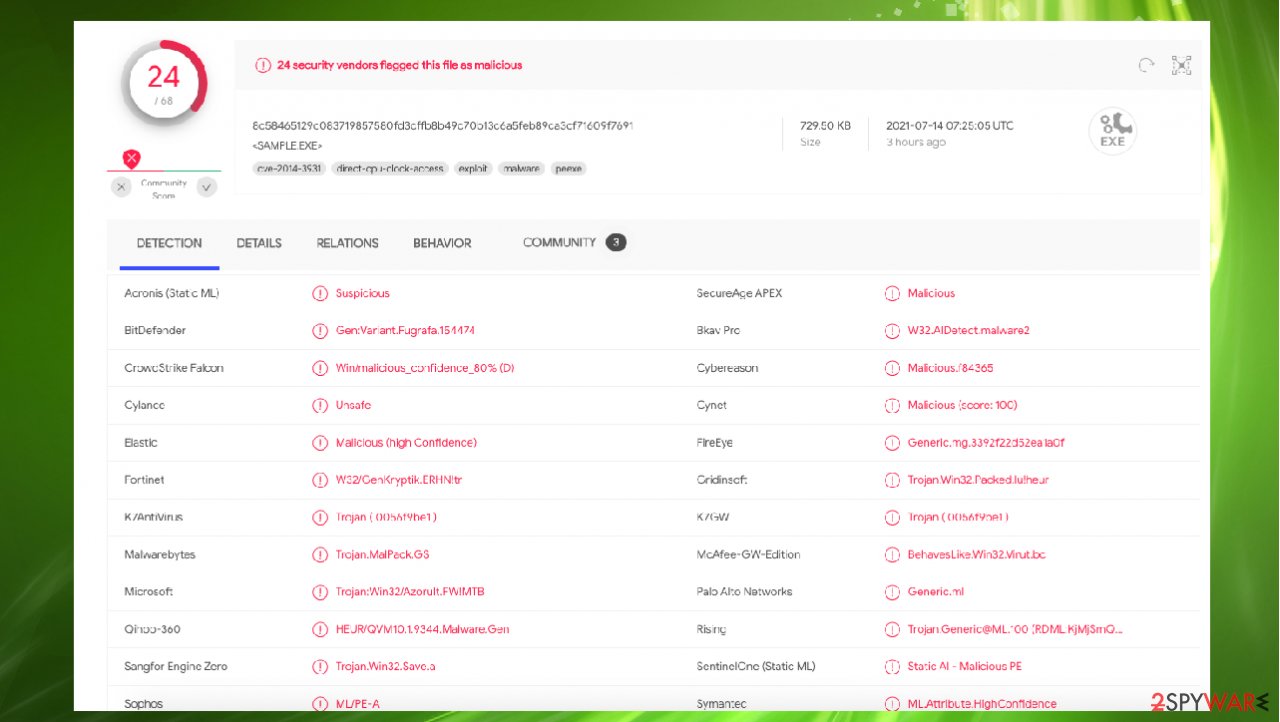Click warning icon for Cynet result
Image resolution: width=1280 pixels, height=722 pixels.
point(892,406)
